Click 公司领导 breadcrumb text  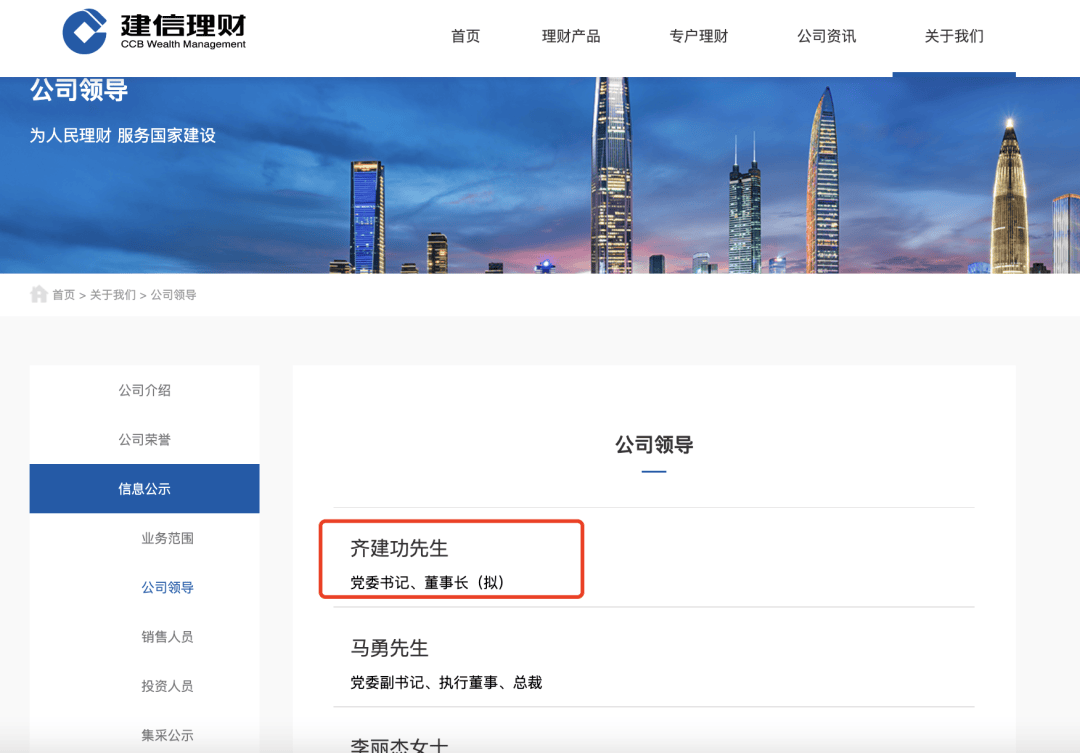174,295
